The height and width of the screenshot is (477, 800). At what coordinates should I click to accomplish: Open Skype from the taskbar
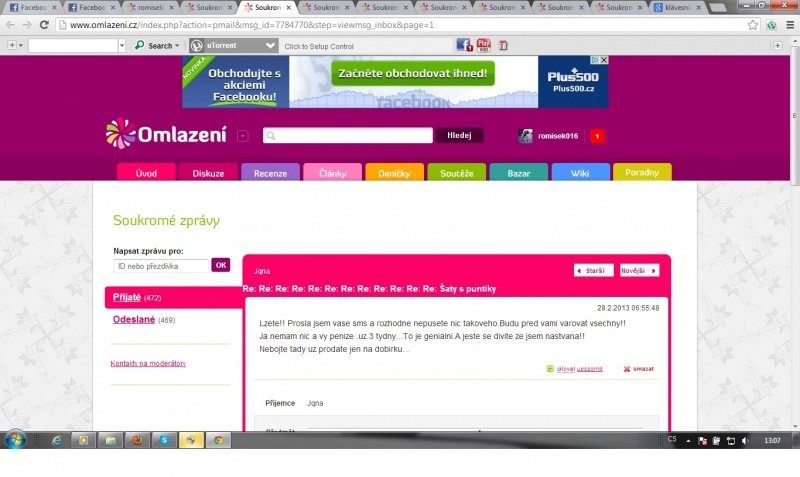(x=162, y=440)
